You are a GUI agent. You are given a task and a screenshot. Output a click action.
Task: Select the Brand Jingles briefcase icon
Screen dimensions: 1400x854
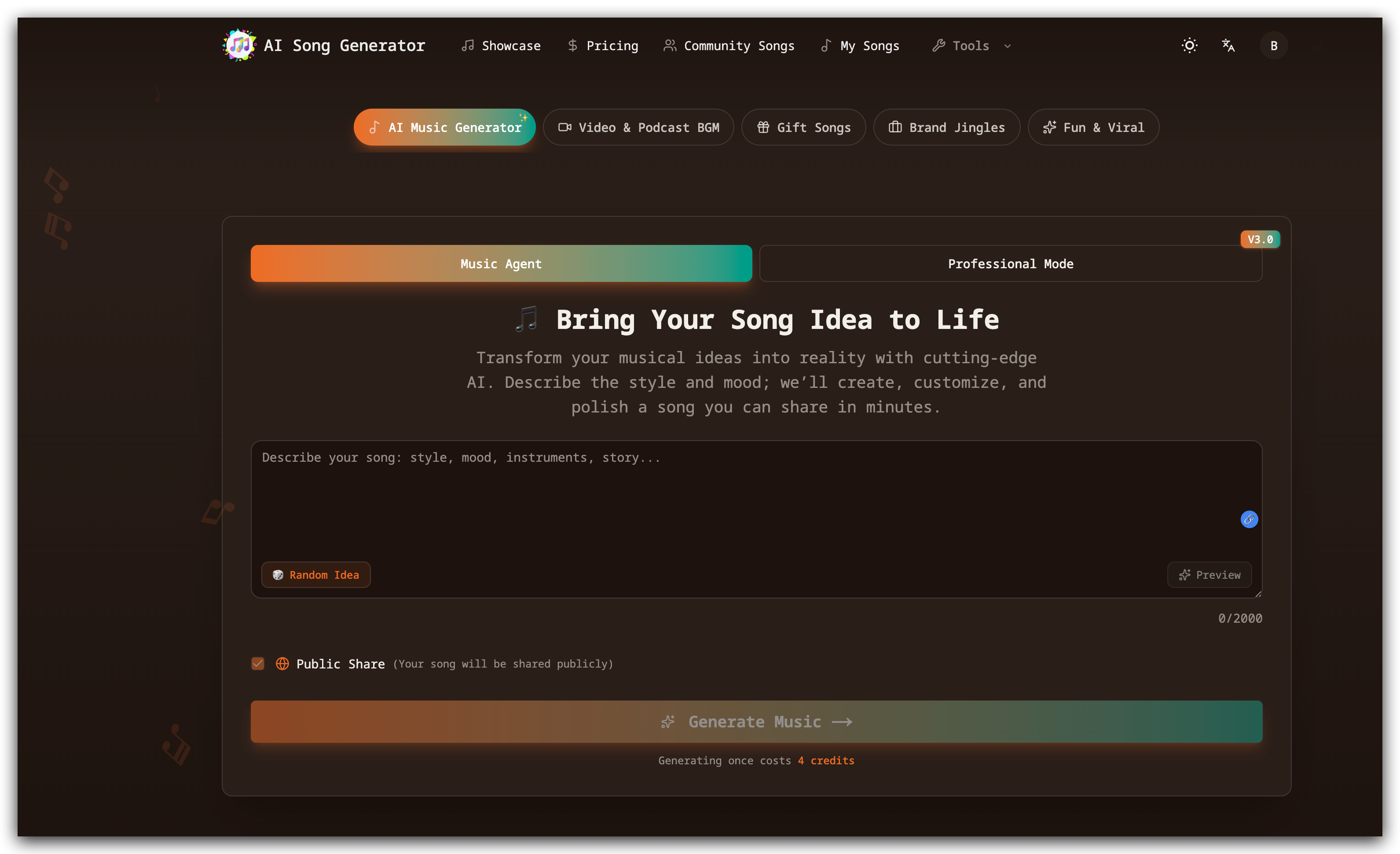(896, 127)
